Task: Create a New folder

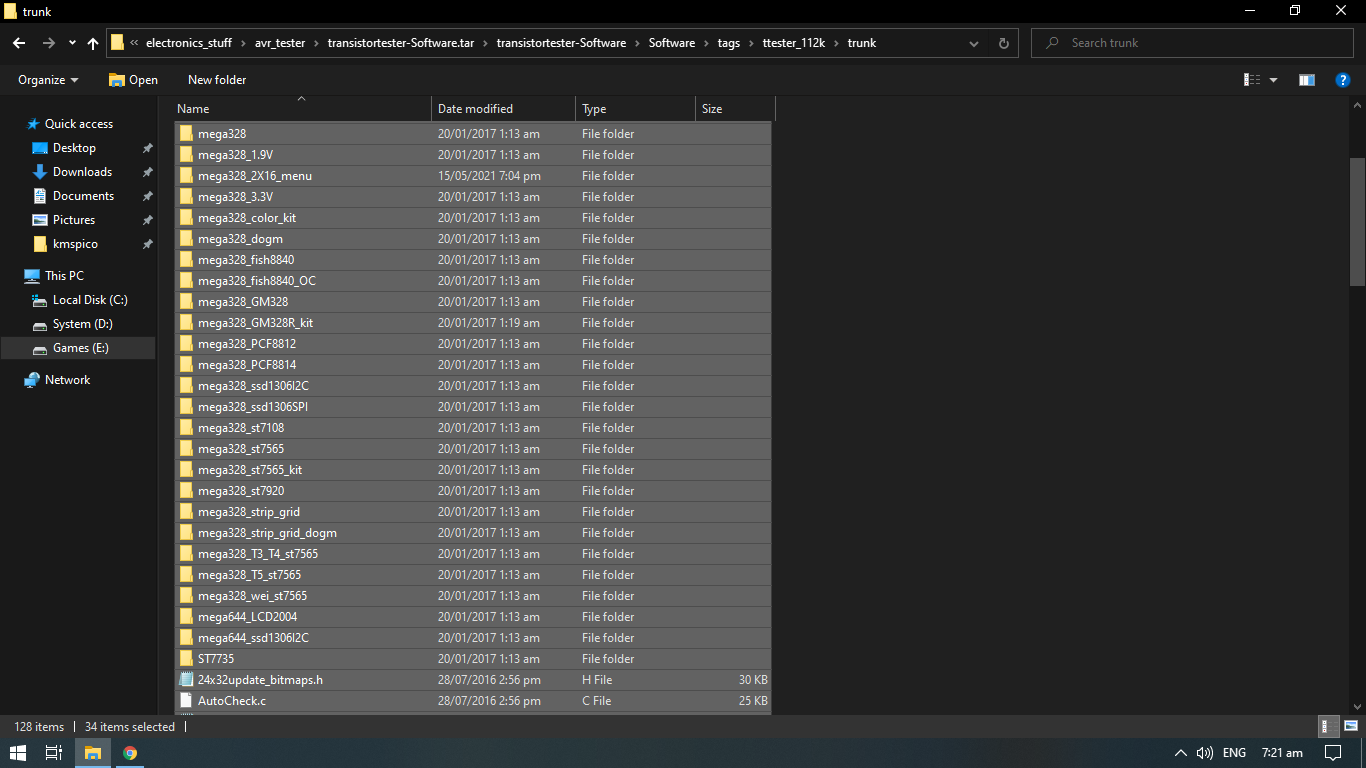Action: 217,80
